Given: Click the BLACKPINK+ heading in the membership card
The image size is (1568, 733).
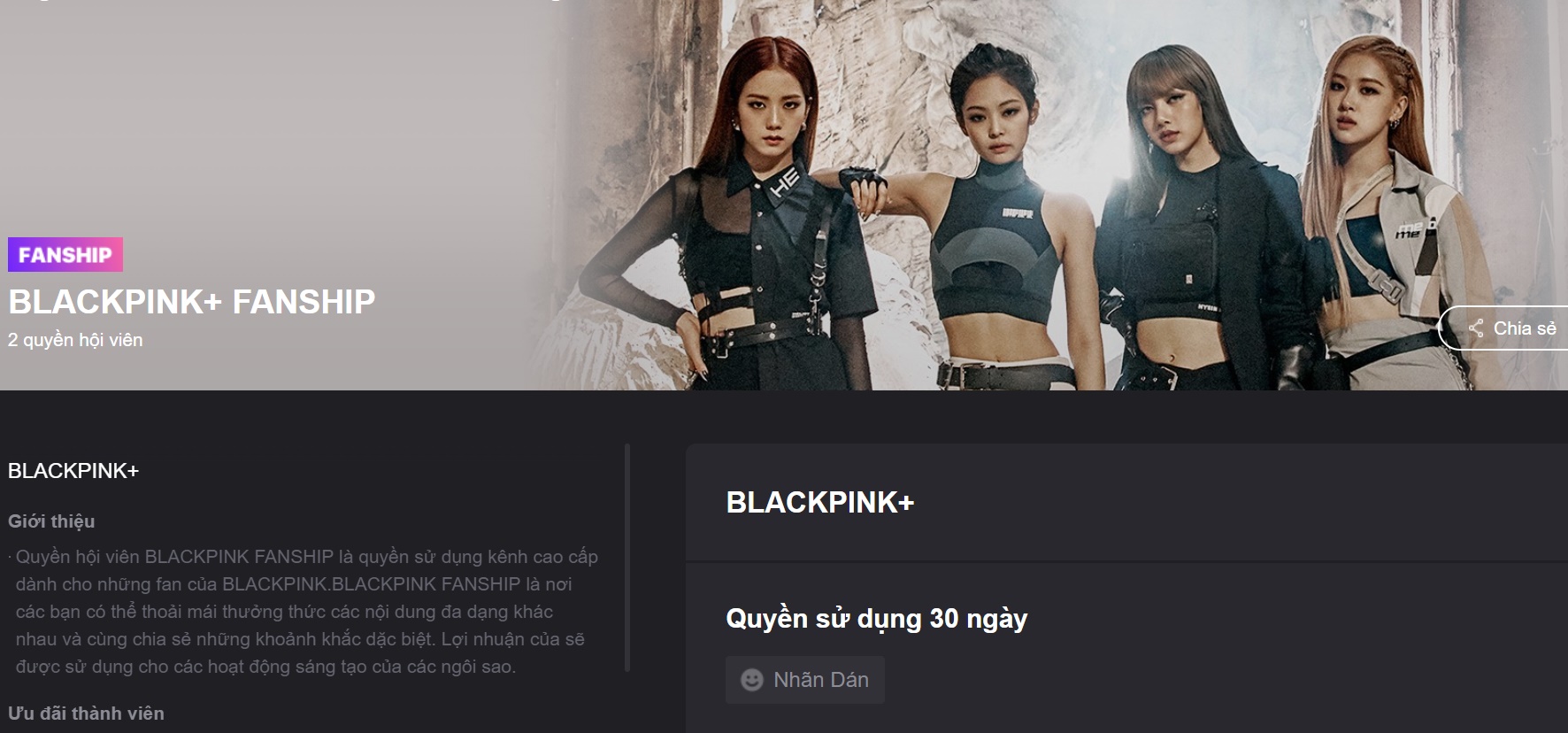Looking at the screenshot, I should tap(820, 503).
